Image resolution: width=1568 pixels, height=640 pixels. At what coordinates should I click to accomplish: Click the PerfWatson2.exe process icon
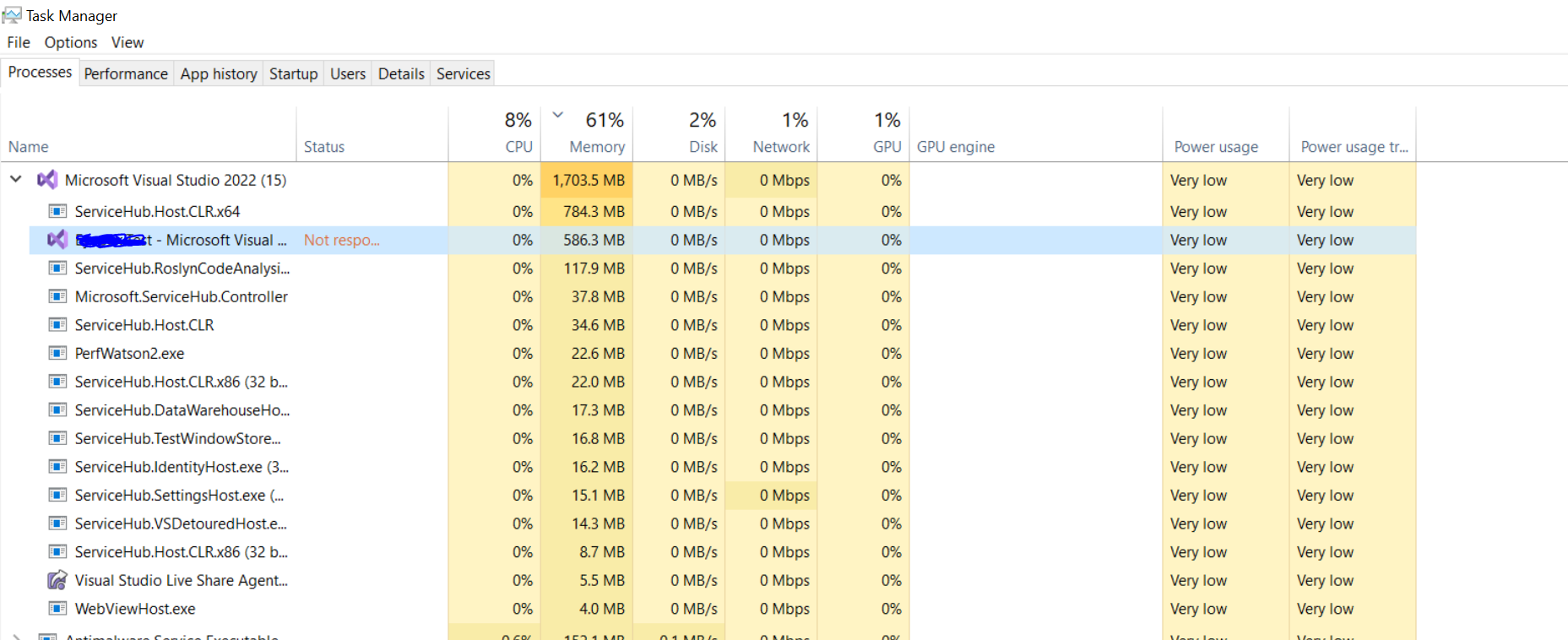click(57, 353)
